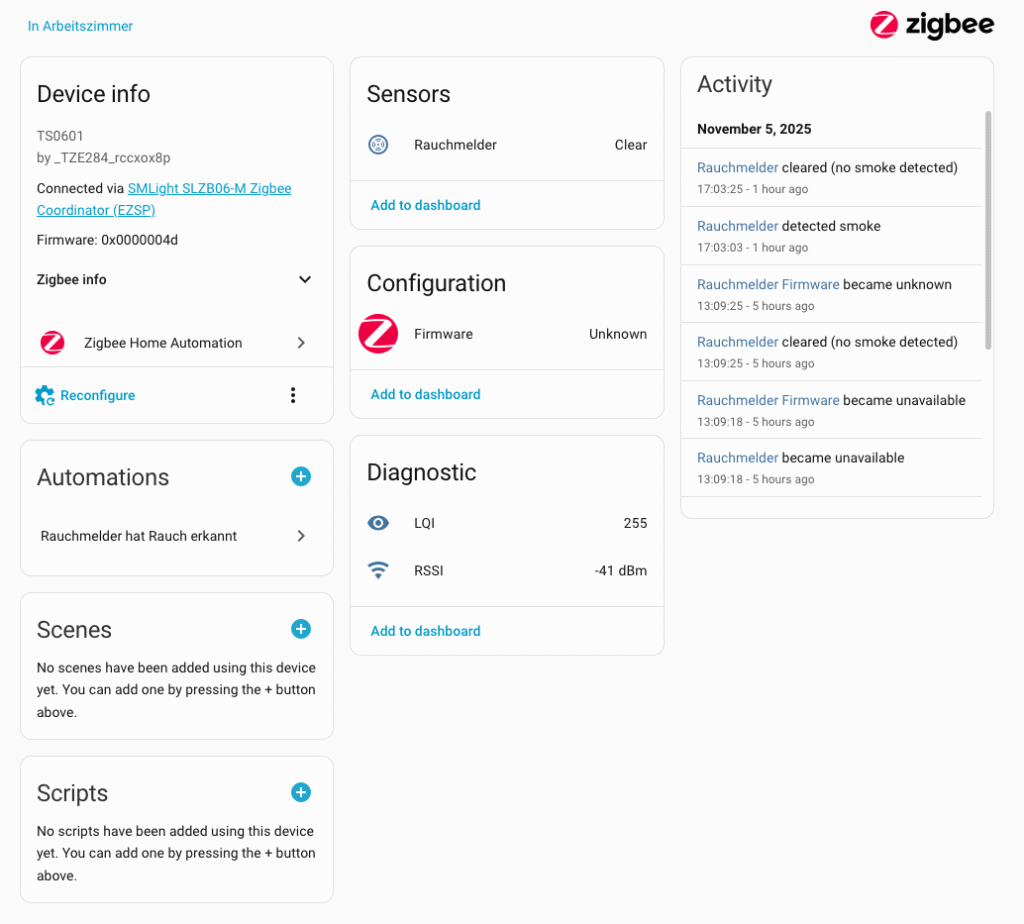
Task: Open the Zigbee Home Automation integration entry
Action: pyautogui.click(x=175, y=343)
